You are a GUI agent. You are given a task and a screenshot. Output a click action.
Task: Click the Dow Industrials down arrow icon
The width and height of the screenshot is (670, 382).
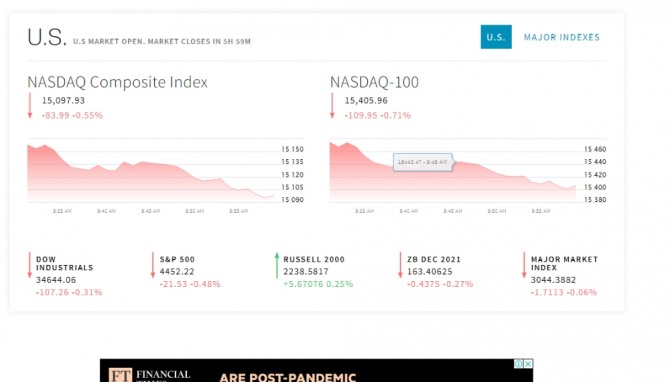coord(29,265)
